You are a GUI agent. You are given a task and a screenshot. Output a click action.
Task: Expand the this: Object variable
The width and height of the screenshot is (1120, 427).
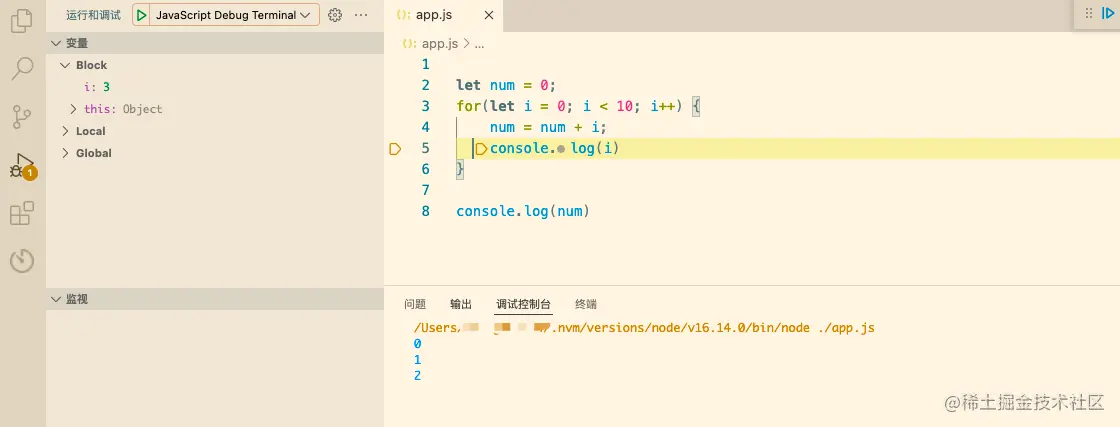tap(74, 109)
